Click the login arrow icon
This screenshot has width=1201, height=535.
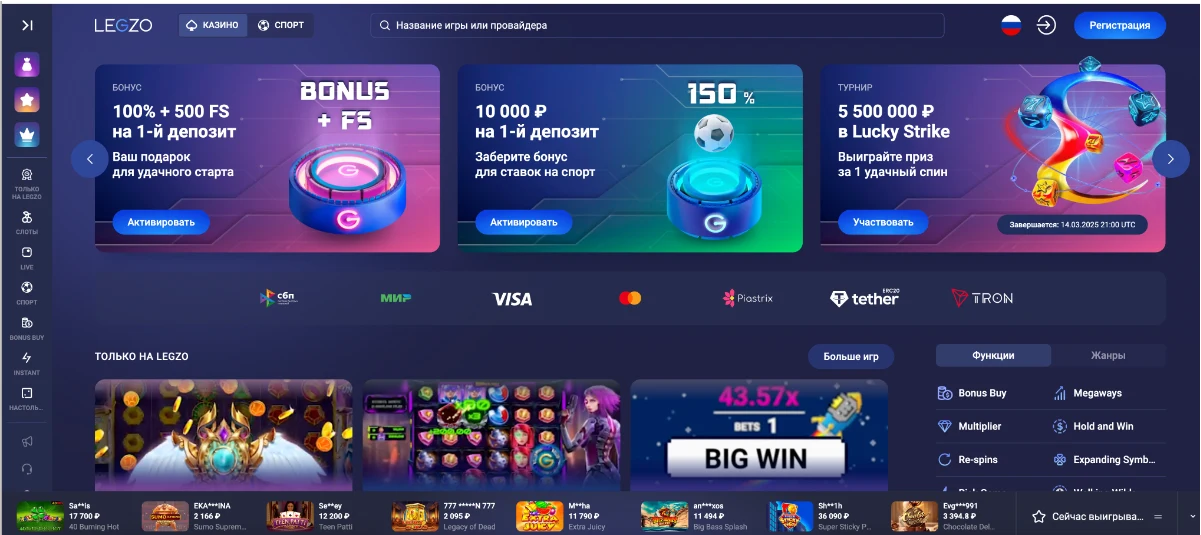[x=1046, y=25]
